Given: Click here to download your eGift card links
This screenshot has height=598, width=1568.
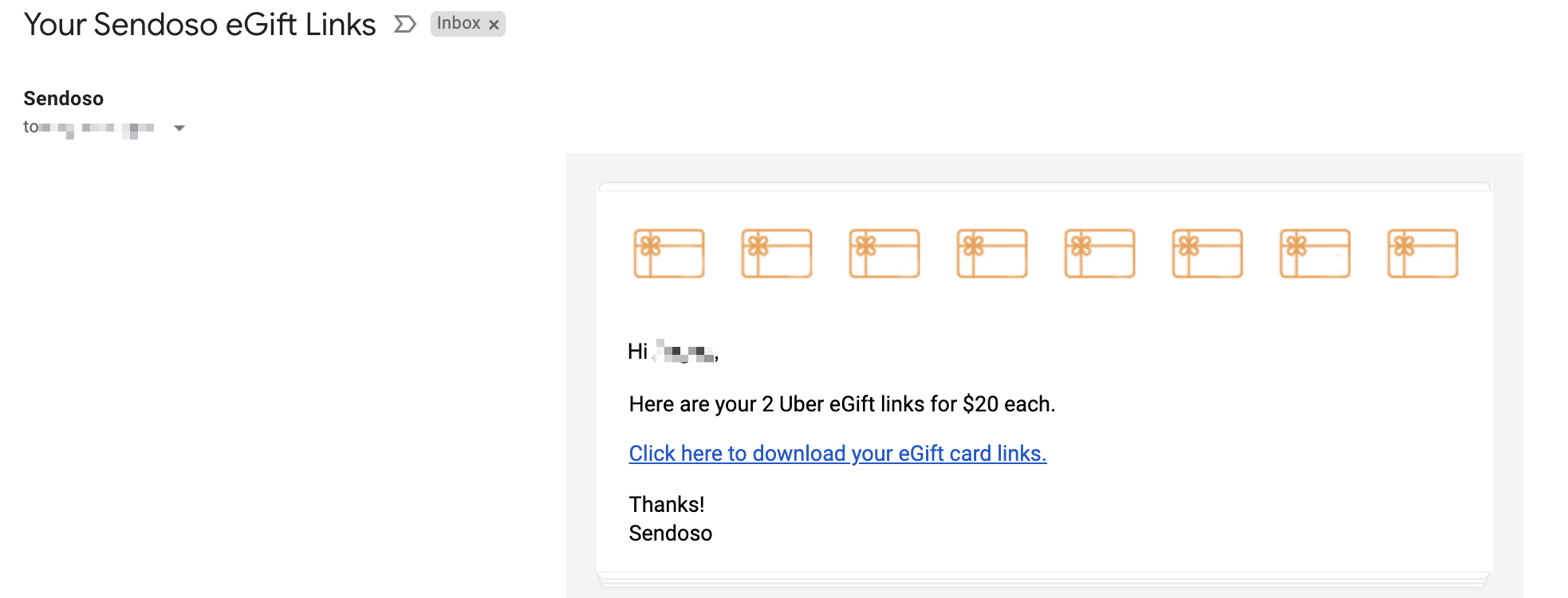Looking at the screenshot, I should 837,453.
